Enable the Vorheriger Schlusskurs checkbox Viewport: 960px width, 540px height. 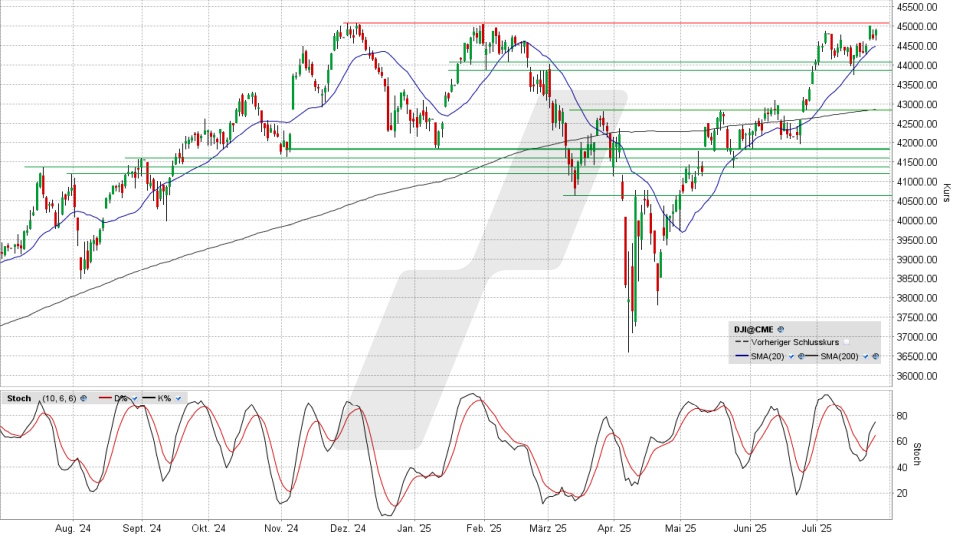846,342
